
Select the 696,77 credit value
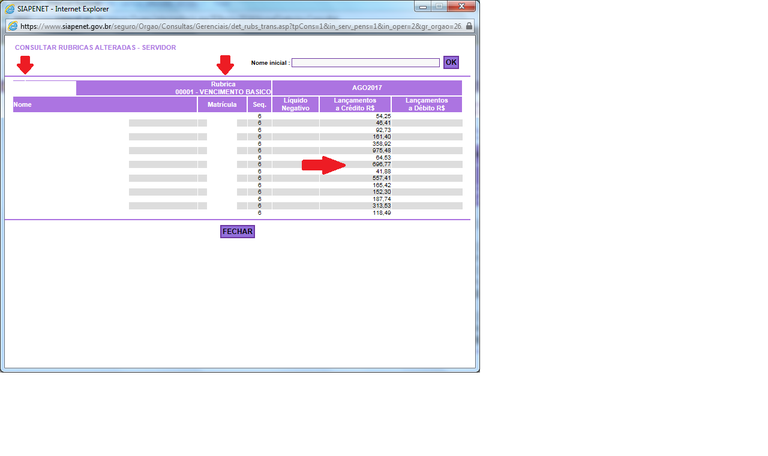coord(380,165)
